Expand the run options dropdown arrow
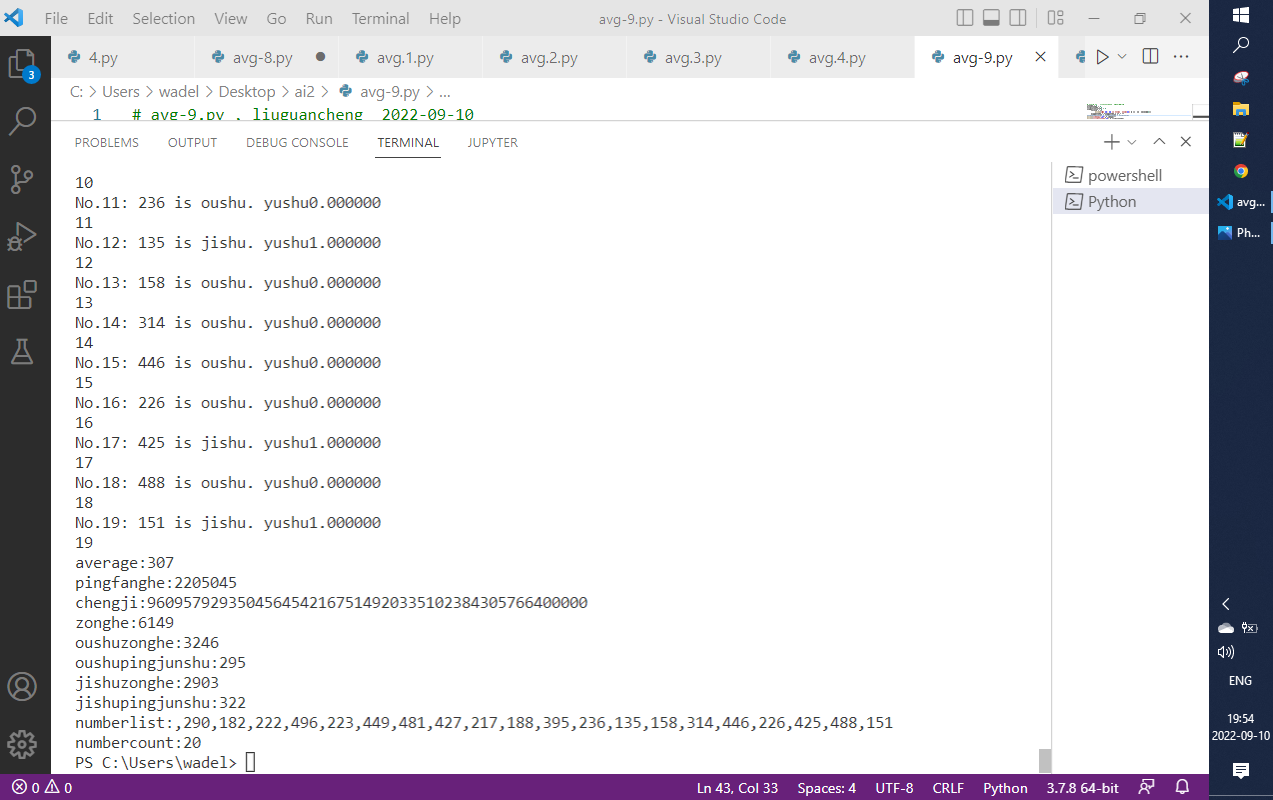Screen dimensions: 1273x800 pyautogui.click(x=1122, y=57)
